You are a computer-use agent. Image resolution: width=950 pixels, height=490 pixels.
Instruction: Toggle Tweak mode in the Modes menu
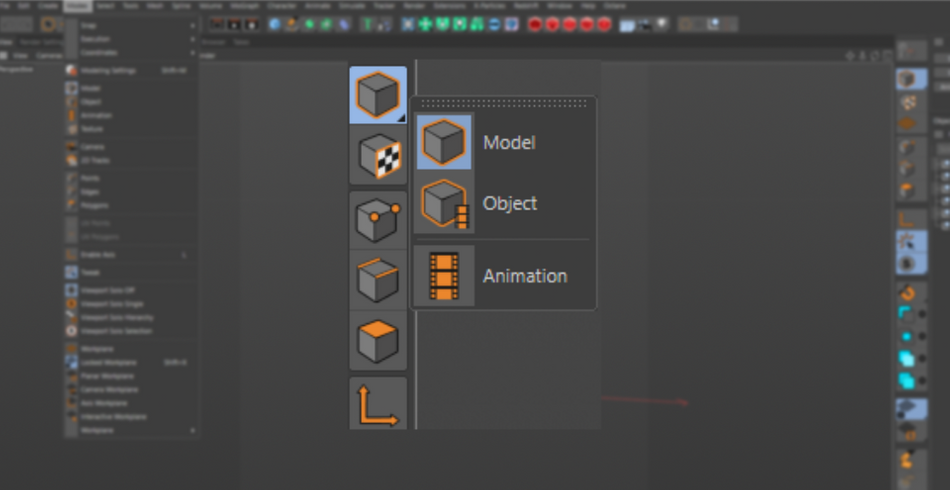click(x=131, y=273)
